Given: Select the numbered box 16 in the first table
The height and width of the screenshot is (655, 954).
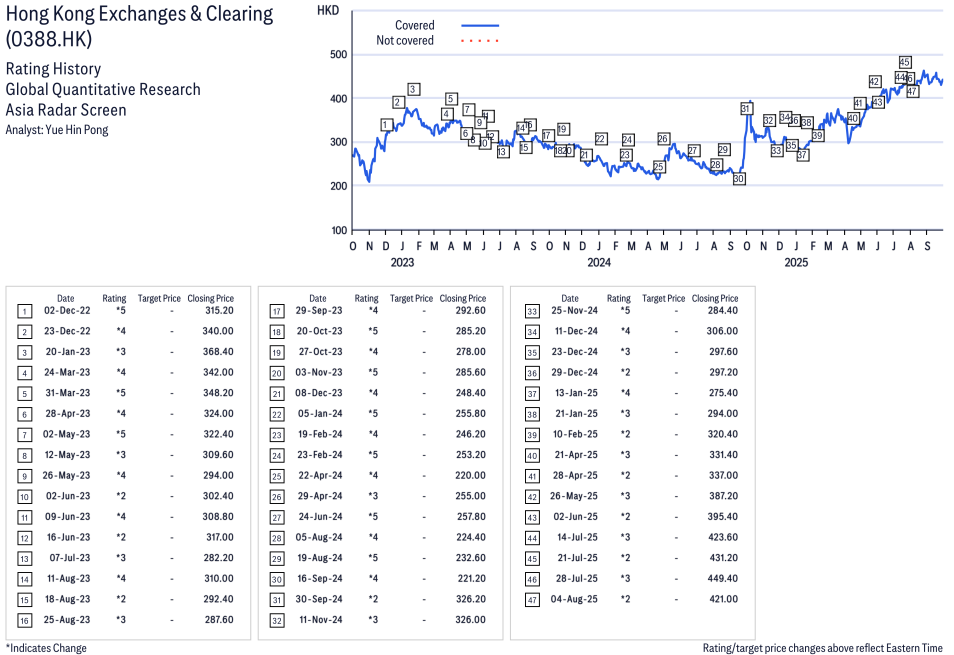Looking at the screenshot, I should point(25,619).
